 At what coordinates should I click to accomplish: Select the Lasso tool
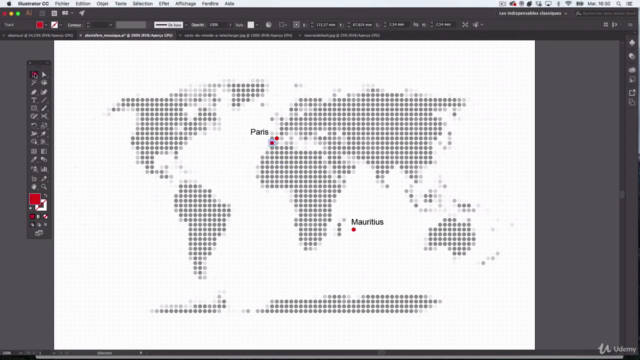(x=44, y=83)
